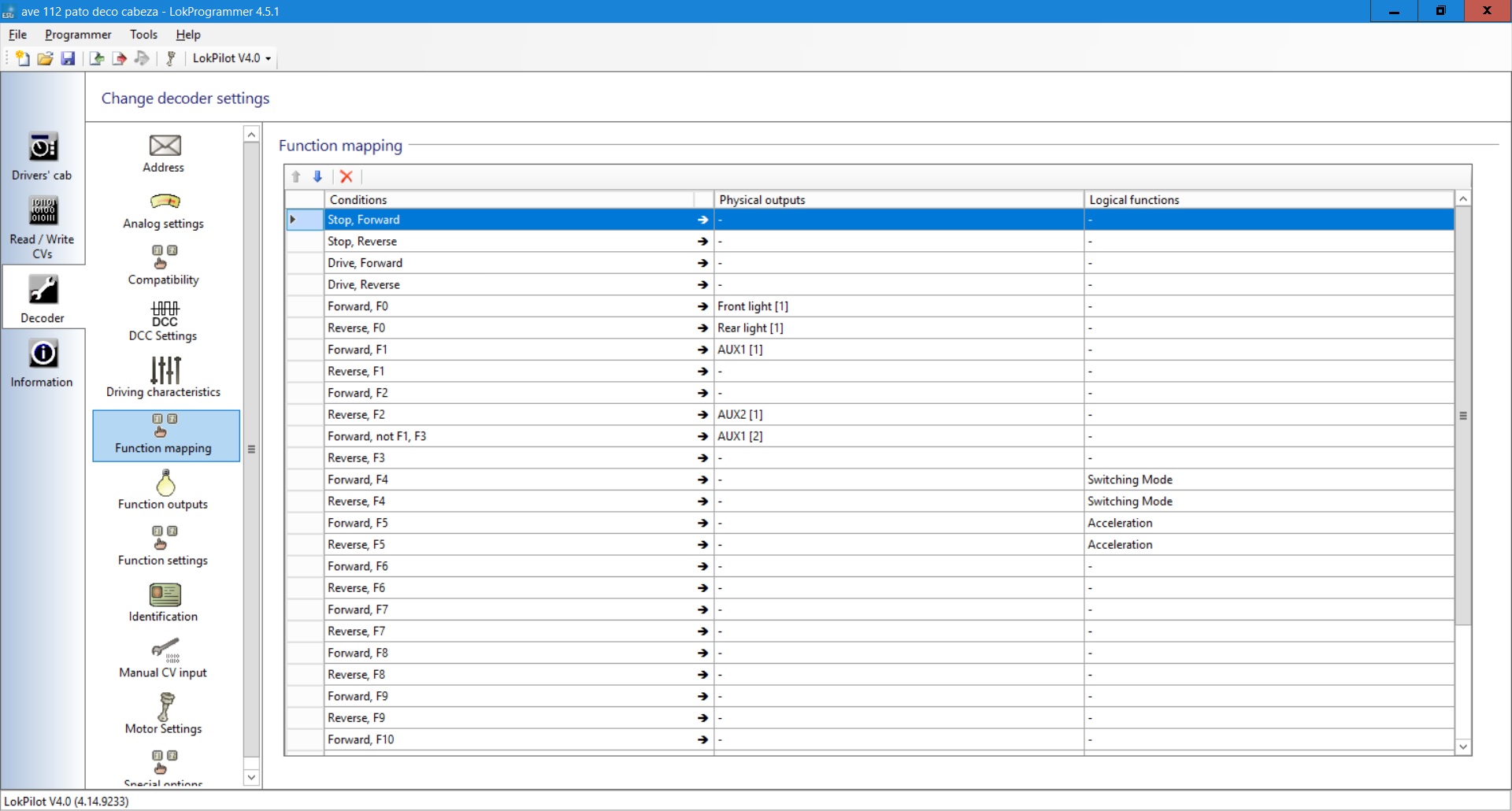The width and height of the screenshot is (1512, 811).
Task: Click Switching Mode cell in Reverse, F4 row
Action: (x=1269, y=502)
